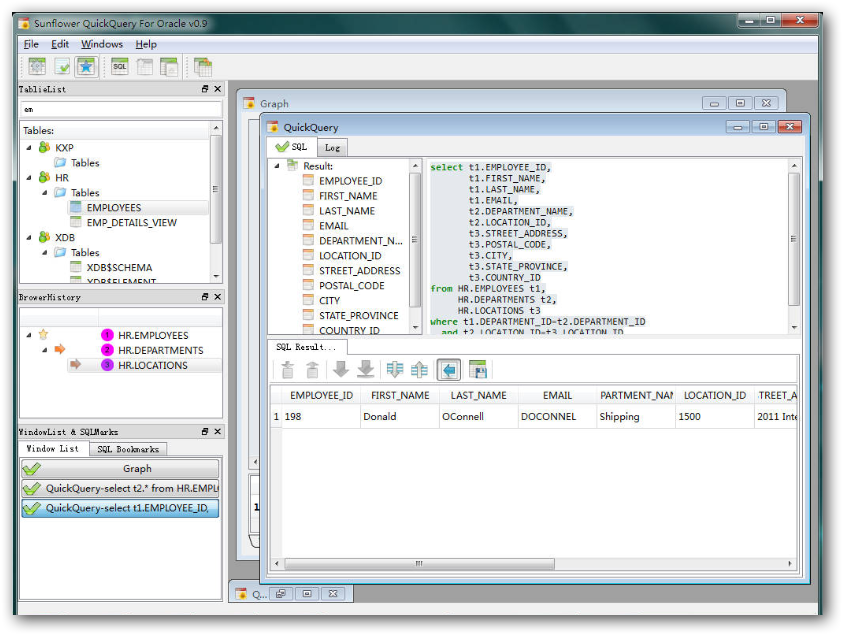
Task: Click the LAST_NAME column header
Action: click(x=478, y=395)
